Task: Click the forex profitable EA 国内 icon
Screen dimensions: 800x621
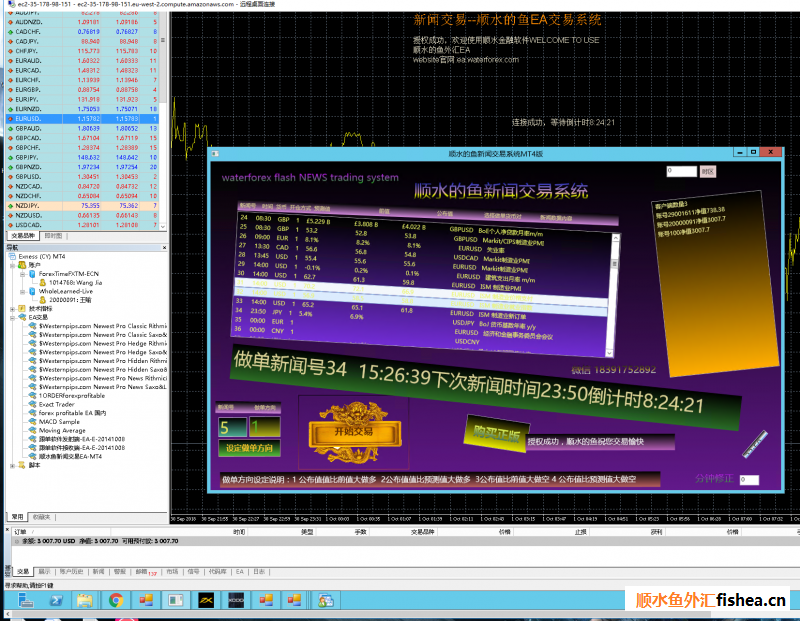Action: 33,413
